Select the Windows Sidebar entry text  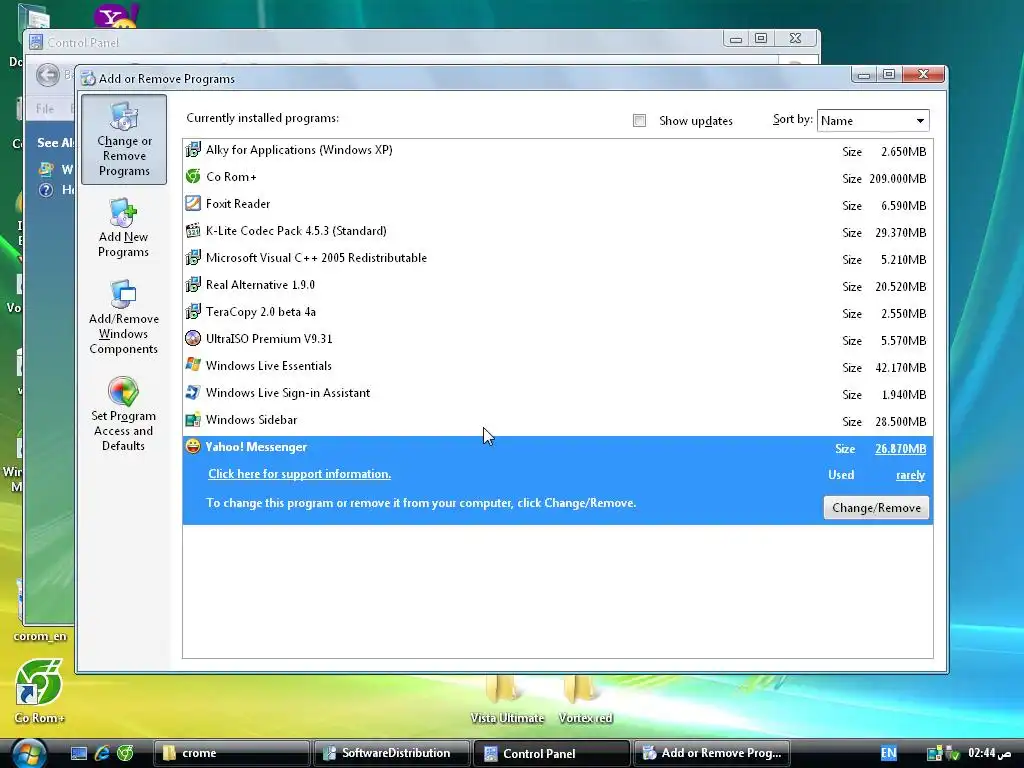251,420
